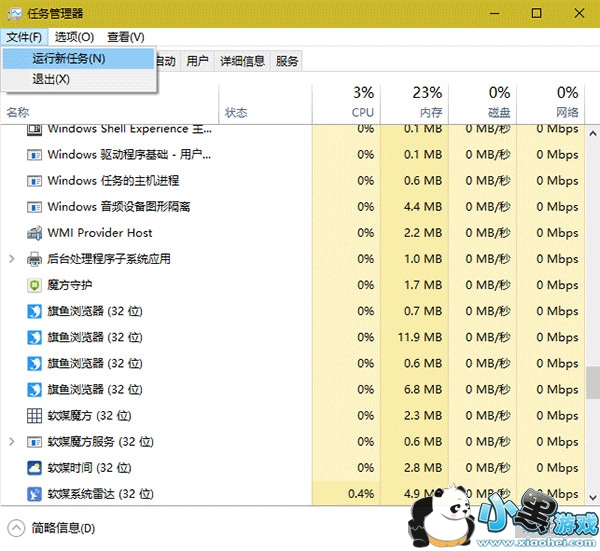Select the 软媒系统雷达 (32 位) process name
600x551 pixels.
coord(101,494)
